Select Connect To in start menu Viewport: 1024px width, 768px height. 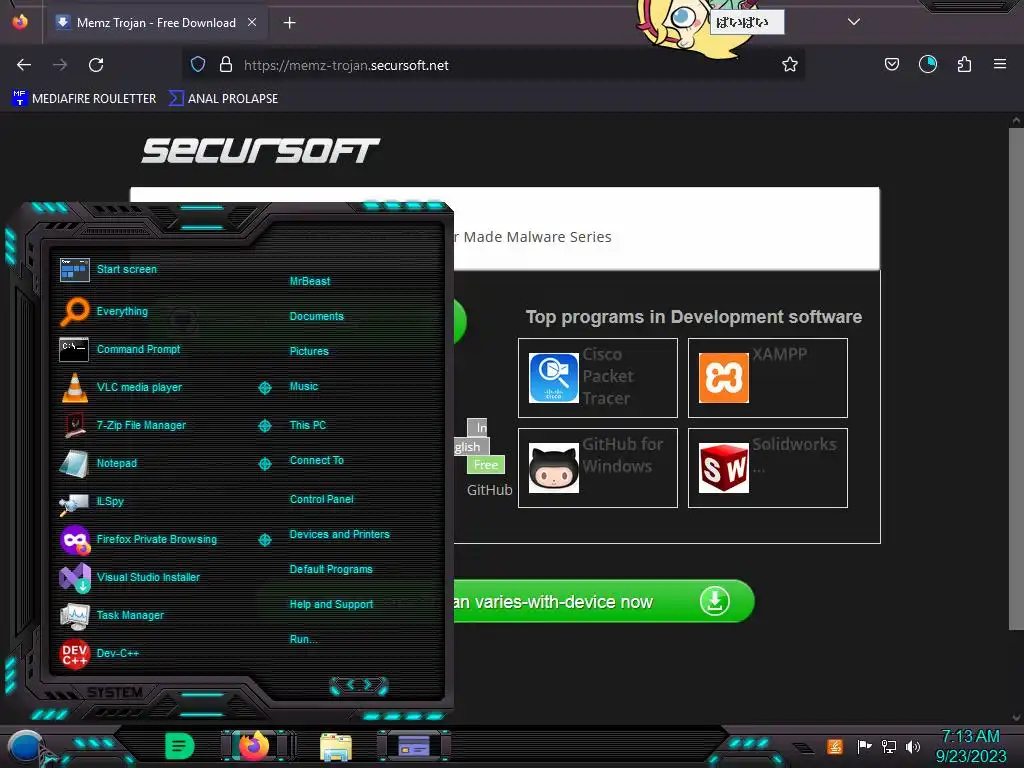coord(317,460)
